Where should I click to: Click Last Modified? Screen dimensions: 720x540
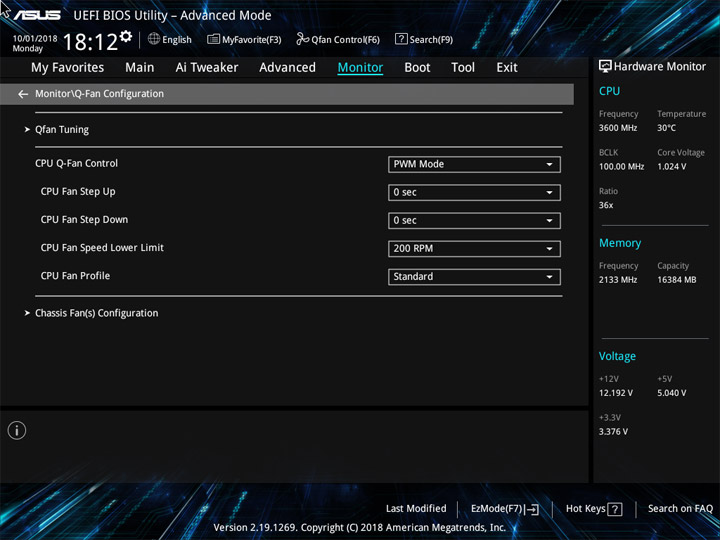click(416, 509)
